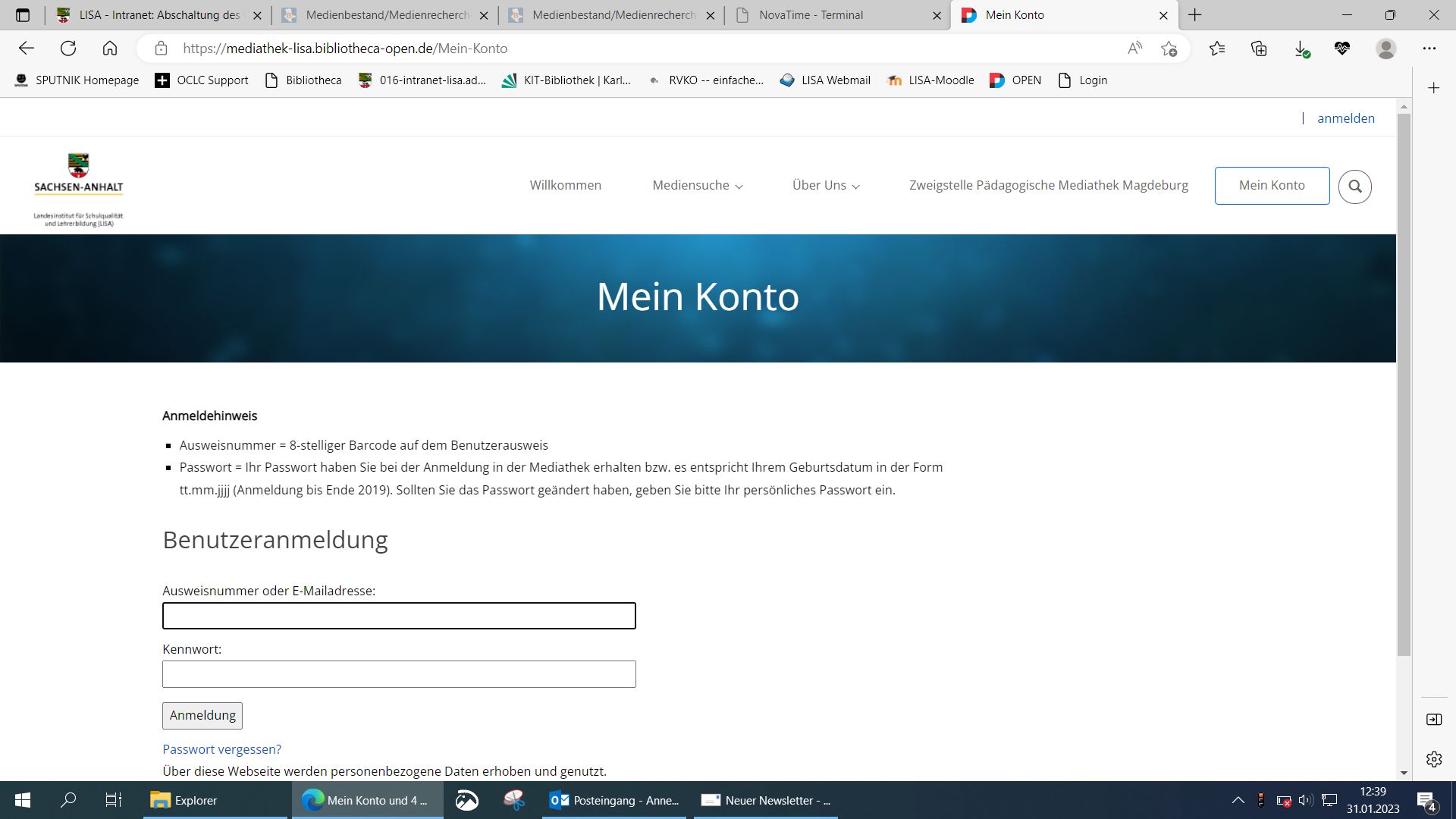The width and height of the screenshot is (1456, 819).
Task: Open the Favorites list icon
Action: click(1217, 49)
